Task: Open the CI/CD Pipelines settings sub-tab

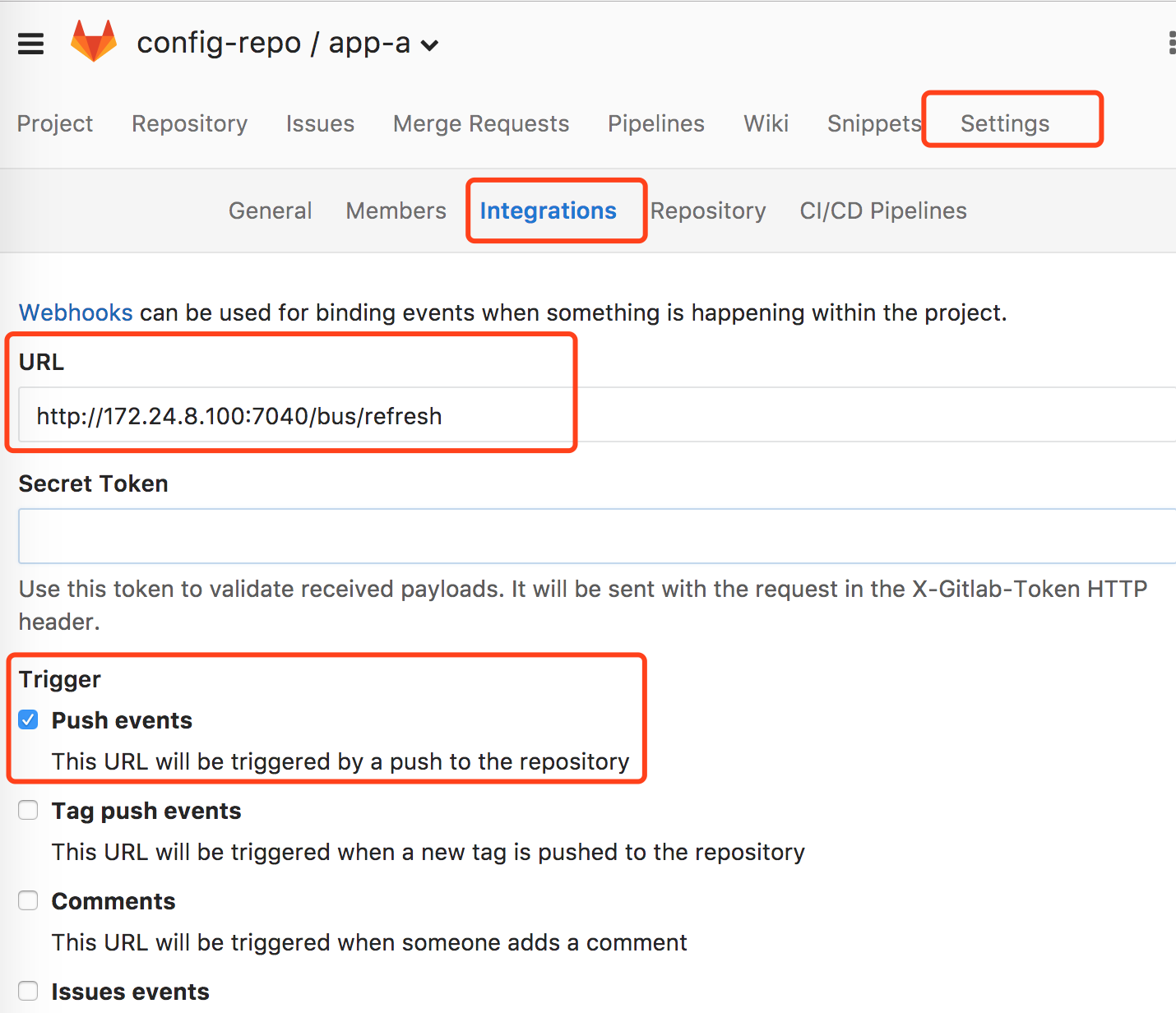Action: 882,211
